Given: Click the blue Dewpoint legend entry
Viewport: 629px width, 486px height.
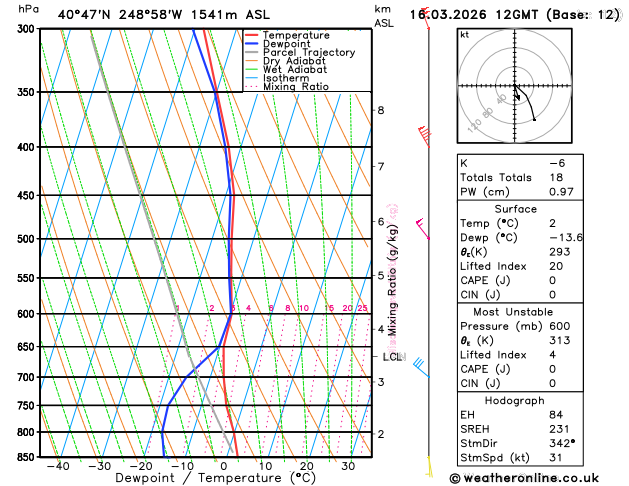Looking at the screenshot, I should coord(278,44).
